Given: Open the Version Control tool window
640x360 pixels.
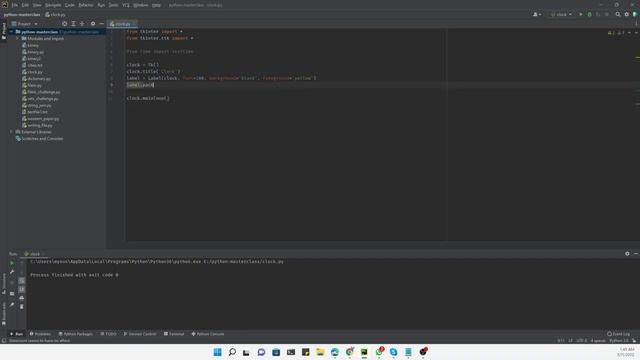Looking at the screenshot, I should [140, 334].
